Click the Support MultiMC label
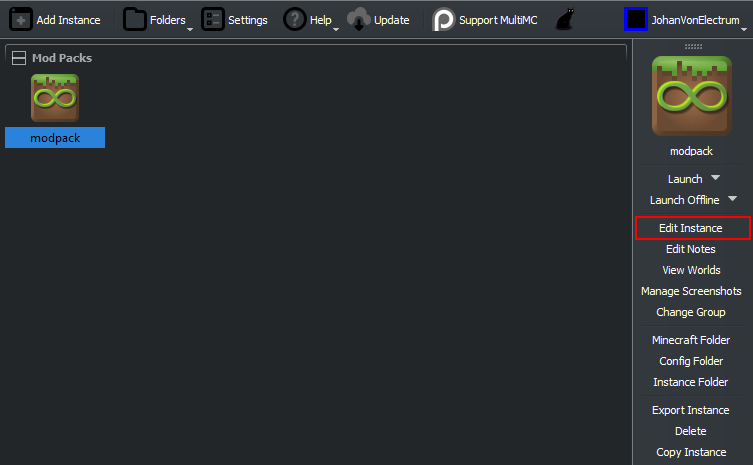 click(x=498, y=20)
